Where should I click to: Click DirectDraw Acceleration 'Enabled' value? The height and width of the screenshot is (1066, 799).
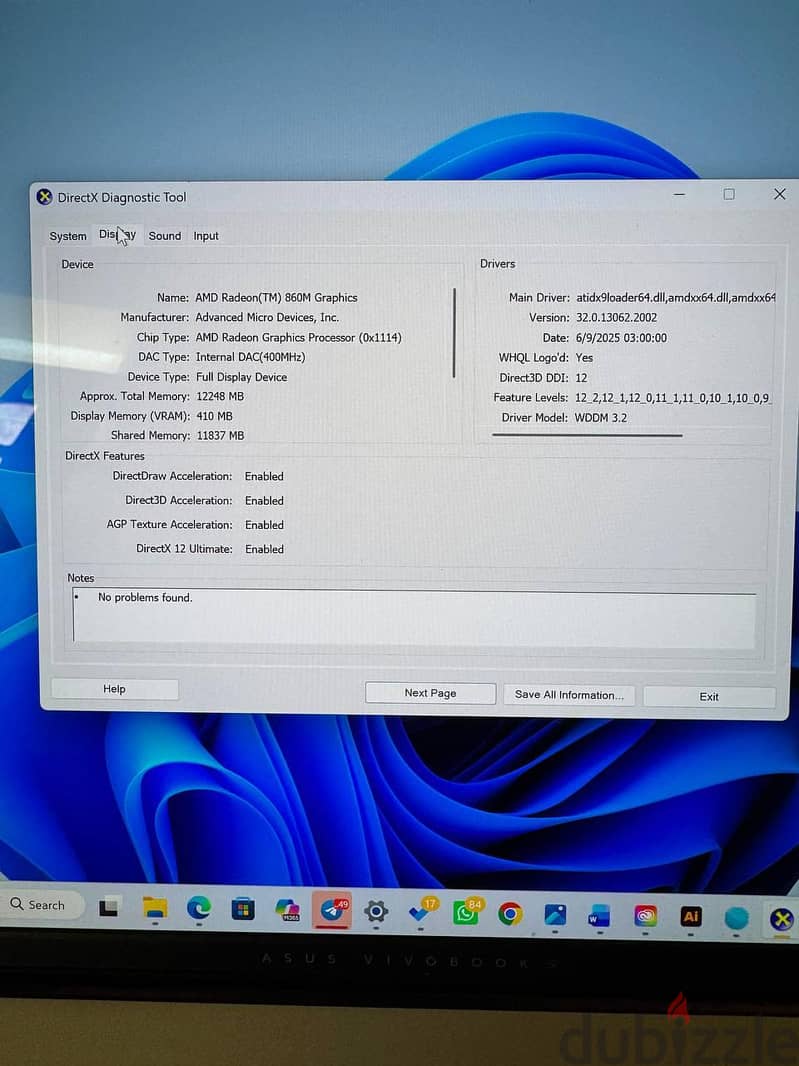tap(264, 477)
